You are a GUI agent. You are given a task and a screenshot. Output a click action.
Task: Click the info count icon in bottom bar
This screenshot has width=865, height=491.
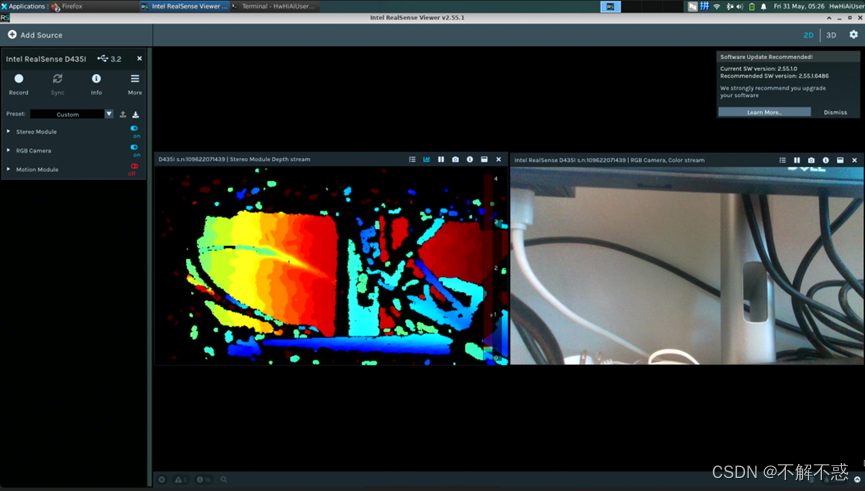point(203,479)
